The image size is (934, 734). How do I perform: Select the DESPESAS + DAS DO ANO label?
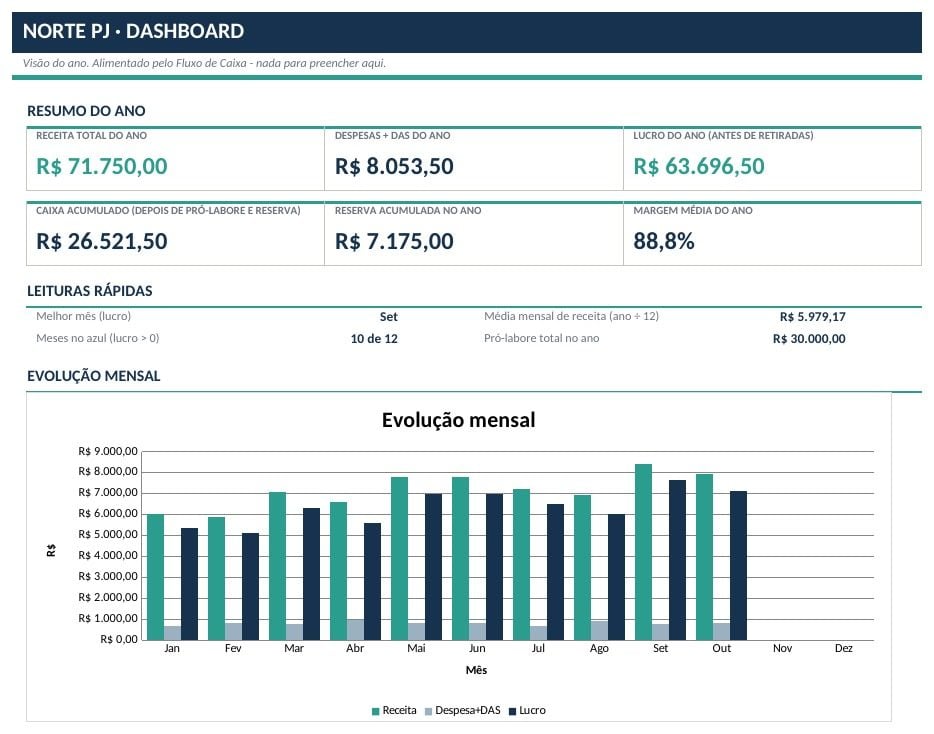392,135
